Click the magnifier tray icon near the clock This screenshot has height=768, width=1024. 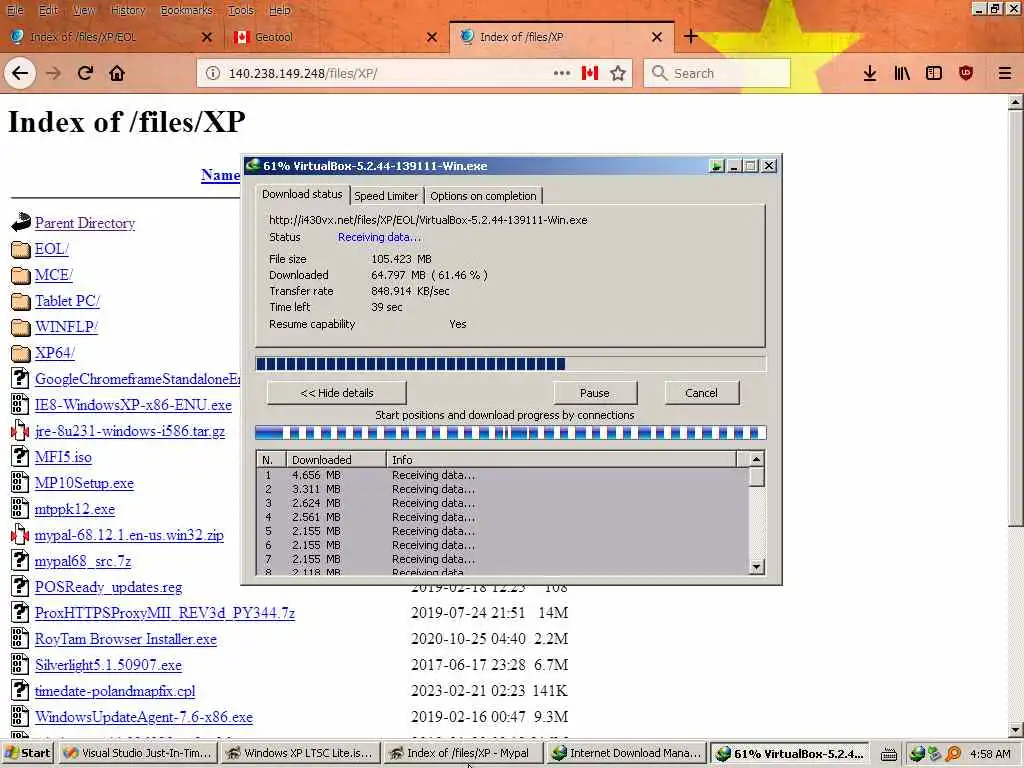point(953,754)
